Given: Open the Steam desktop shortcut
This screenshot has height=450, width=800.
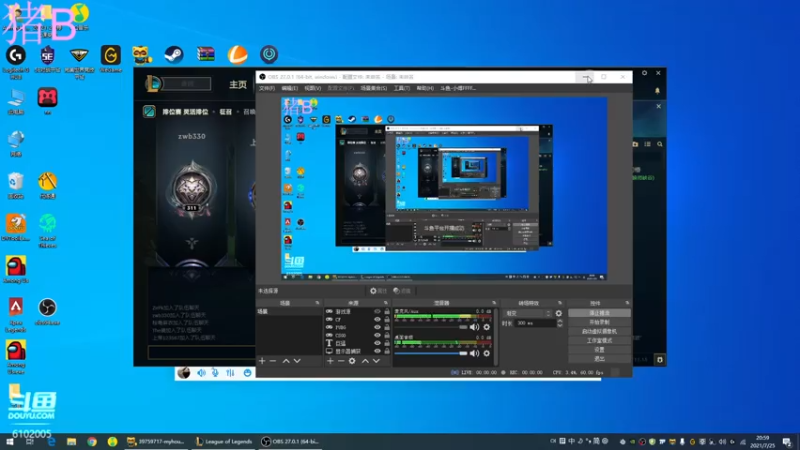Looking at the screenshot, I should (x=174, y=54).
